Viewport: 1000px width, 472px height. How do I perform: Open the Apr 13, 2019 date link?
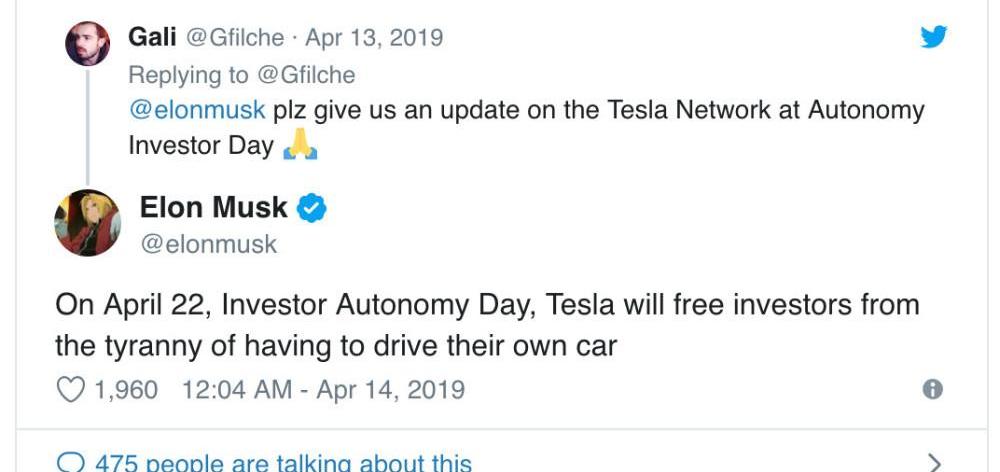374,38
